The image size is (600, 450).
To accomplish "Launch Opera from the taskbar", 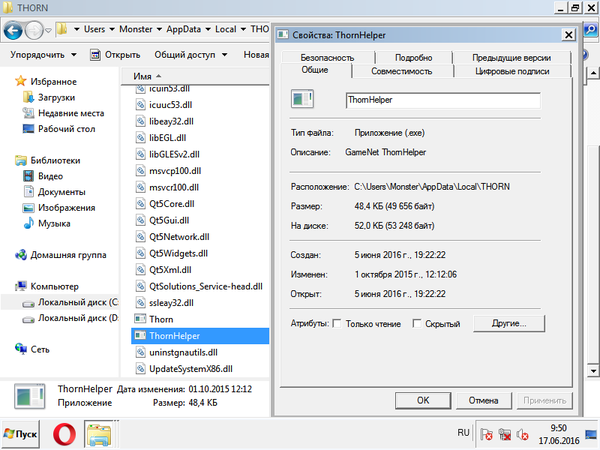I will coord(64,435).
